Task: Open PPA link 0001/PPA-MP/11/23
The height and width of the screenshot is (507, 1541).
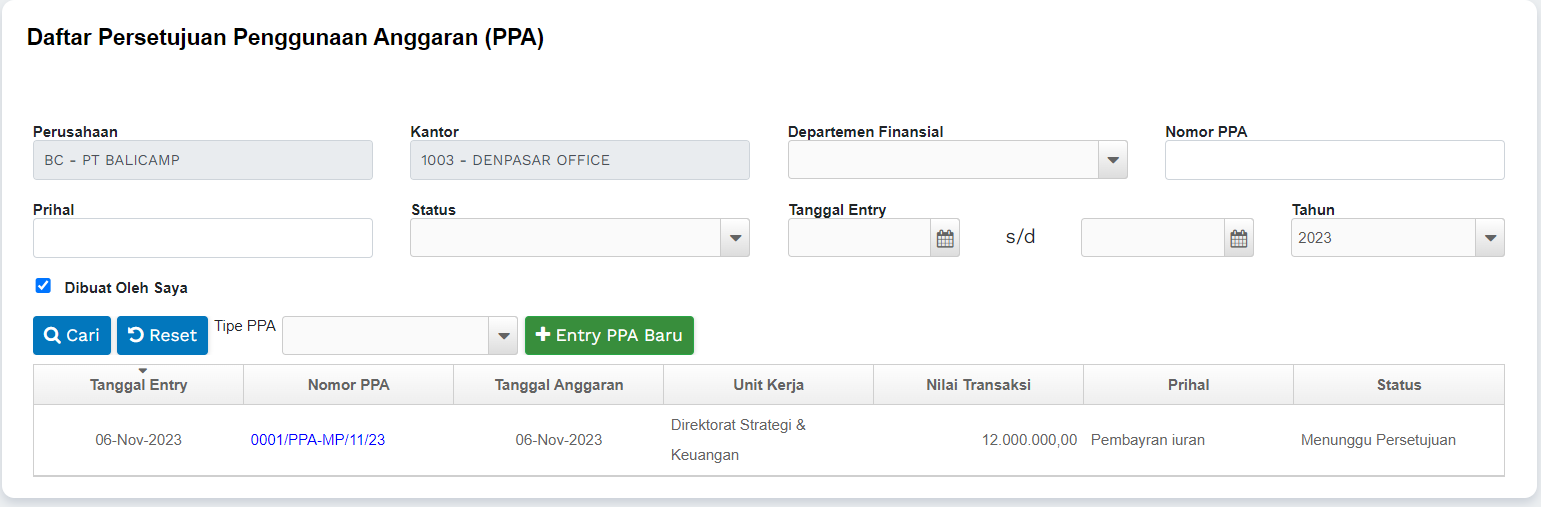Action: 318,440
